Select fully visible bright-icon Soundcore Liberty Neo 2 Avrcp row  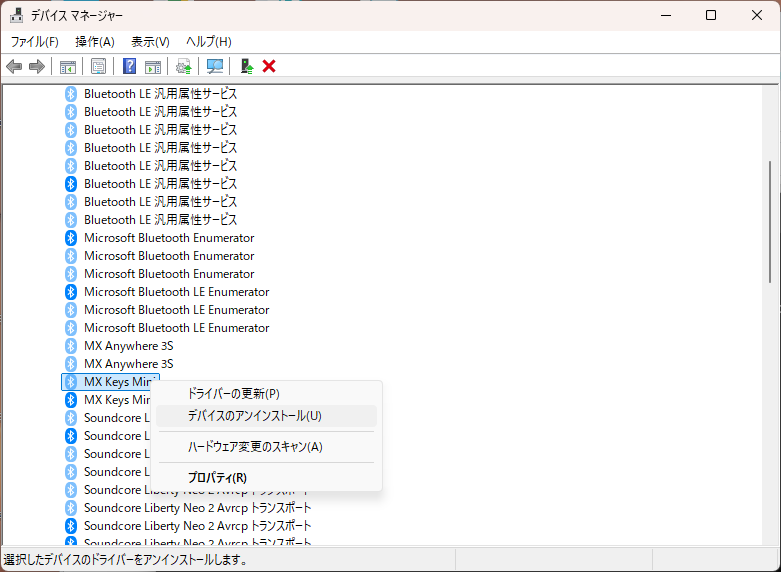[x=188, y=526]
